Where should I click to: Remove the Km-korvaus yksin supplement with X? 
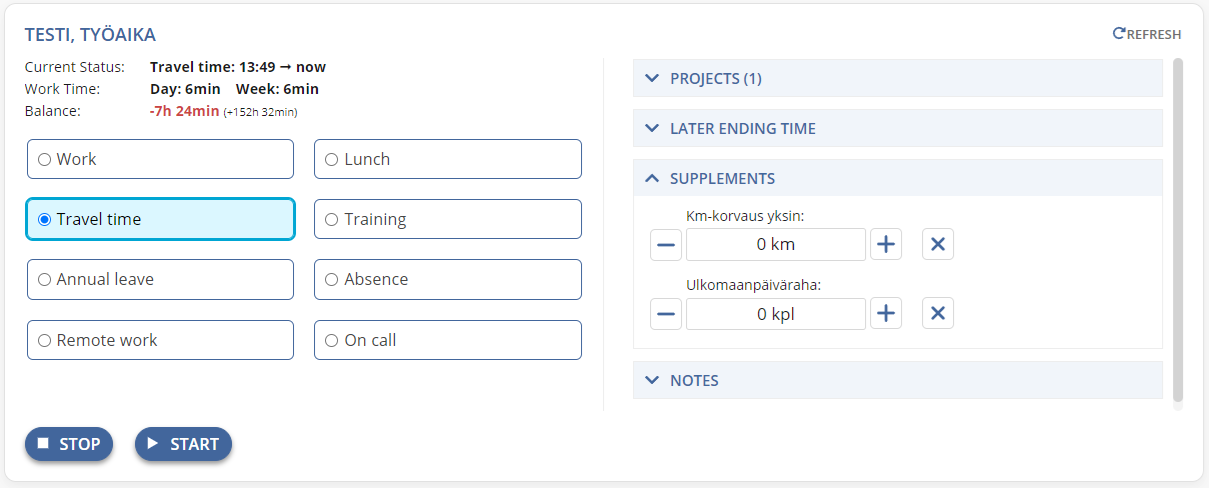point(938,244)
